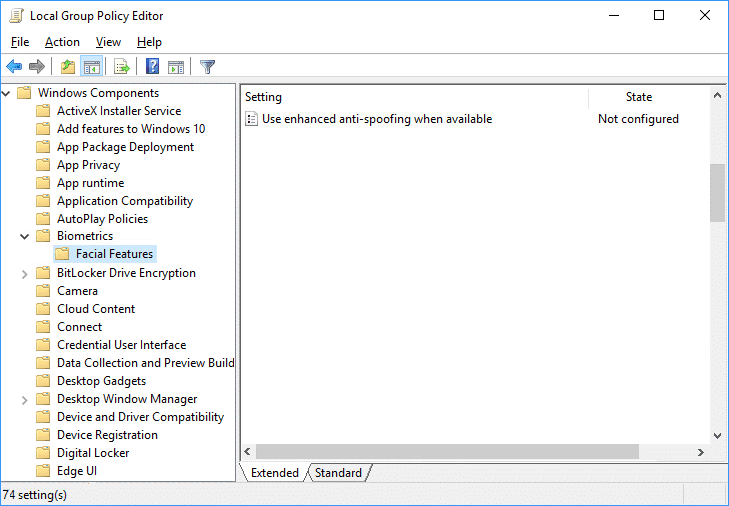729x506 pixels.
Task: Expand the Desktop Window Manager node
Action: pyautogui.click(x=24, y=400)
